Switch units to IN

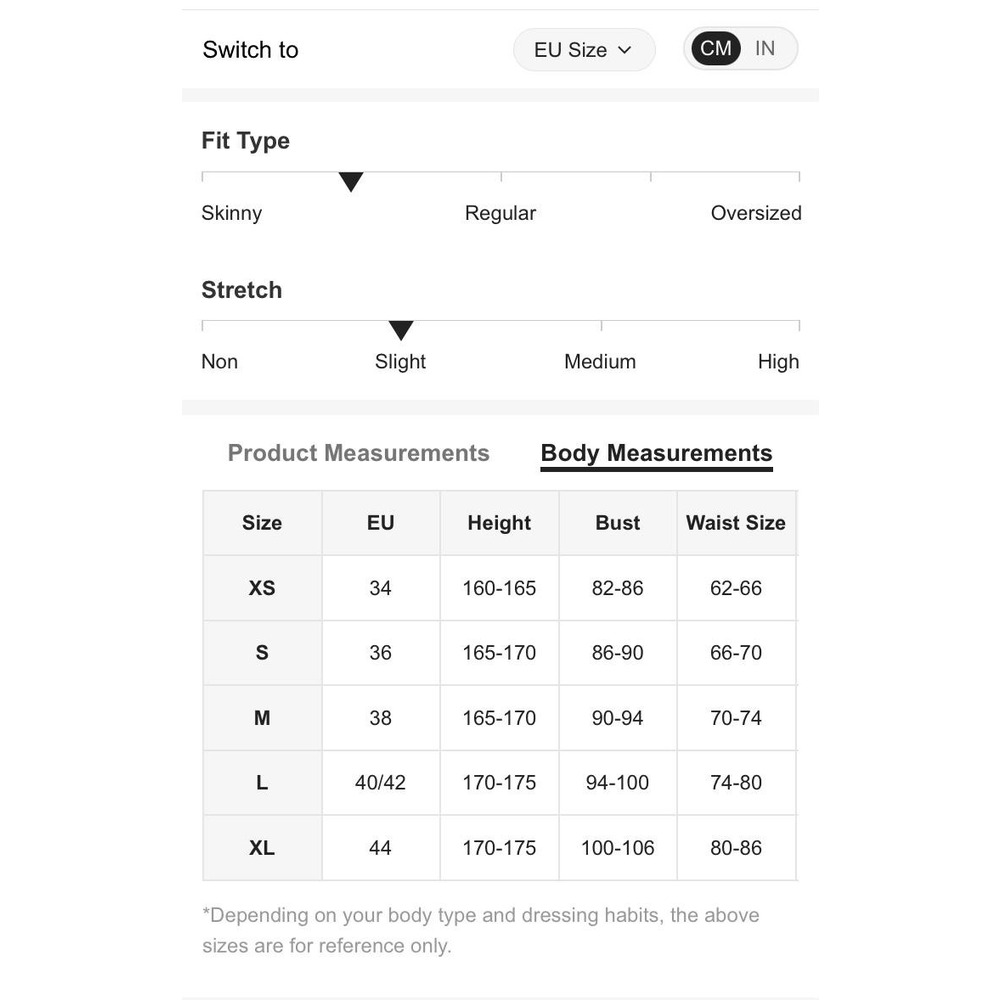pos(765,49)
